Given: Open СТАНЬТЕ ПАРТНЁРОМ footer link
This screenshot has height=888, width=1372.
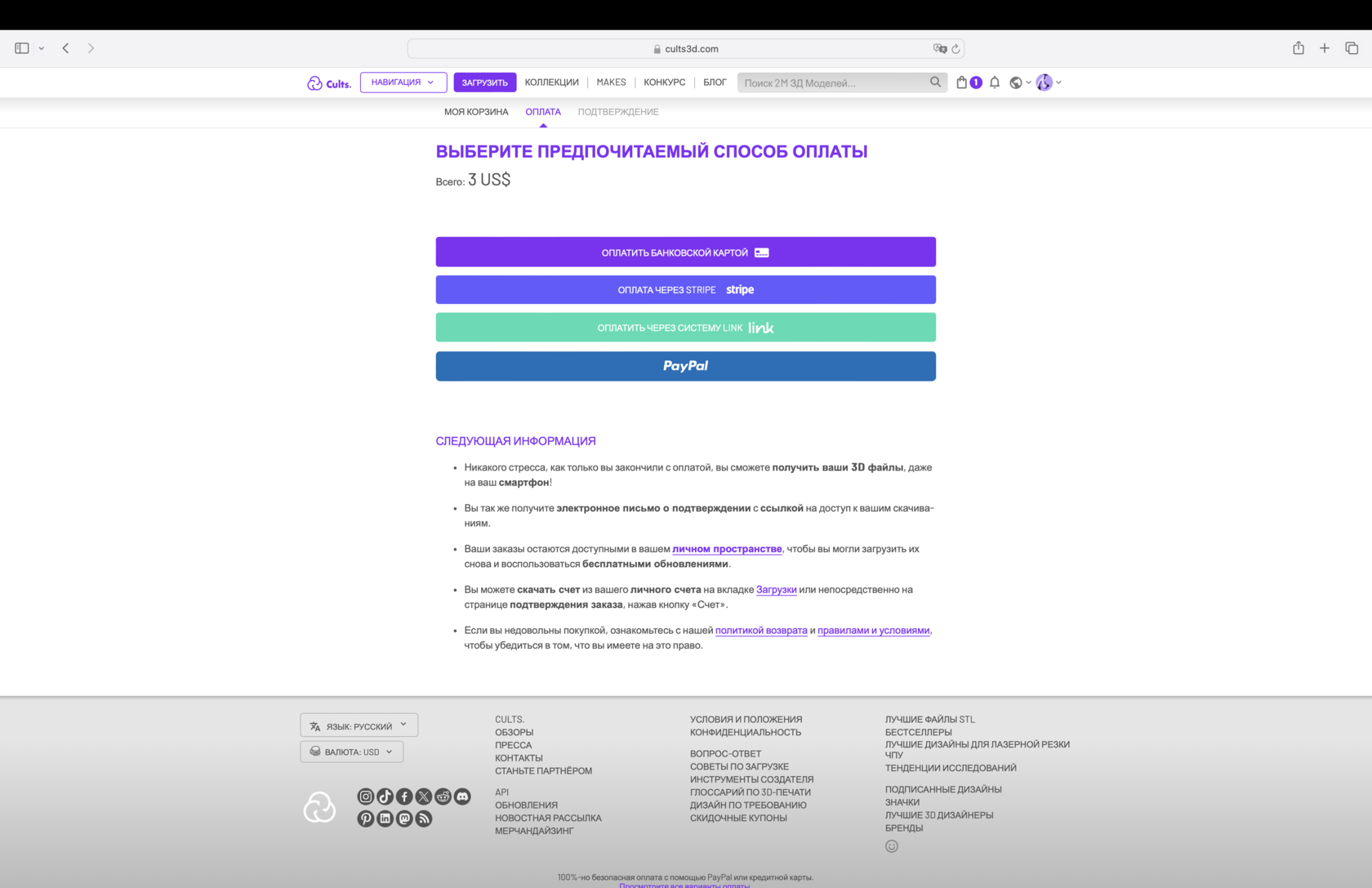Looking at the screenshot, I should point(544,771).
